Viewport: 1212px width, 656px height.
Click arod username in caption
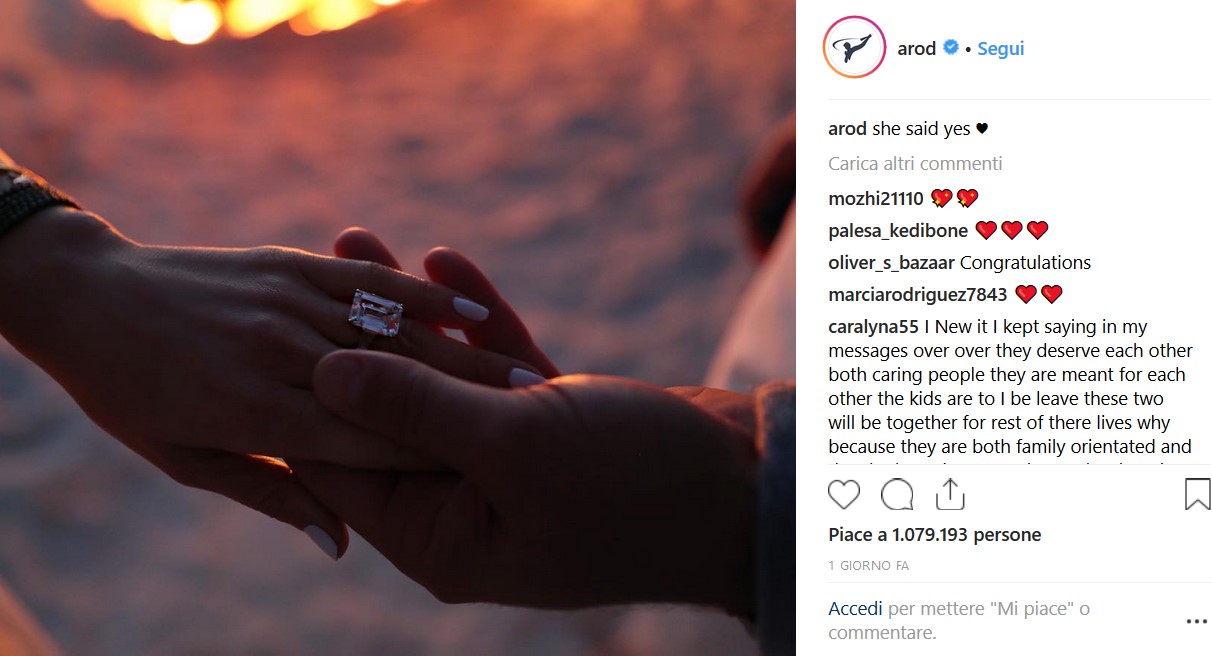pyautogui.click(x=847, y=129)
